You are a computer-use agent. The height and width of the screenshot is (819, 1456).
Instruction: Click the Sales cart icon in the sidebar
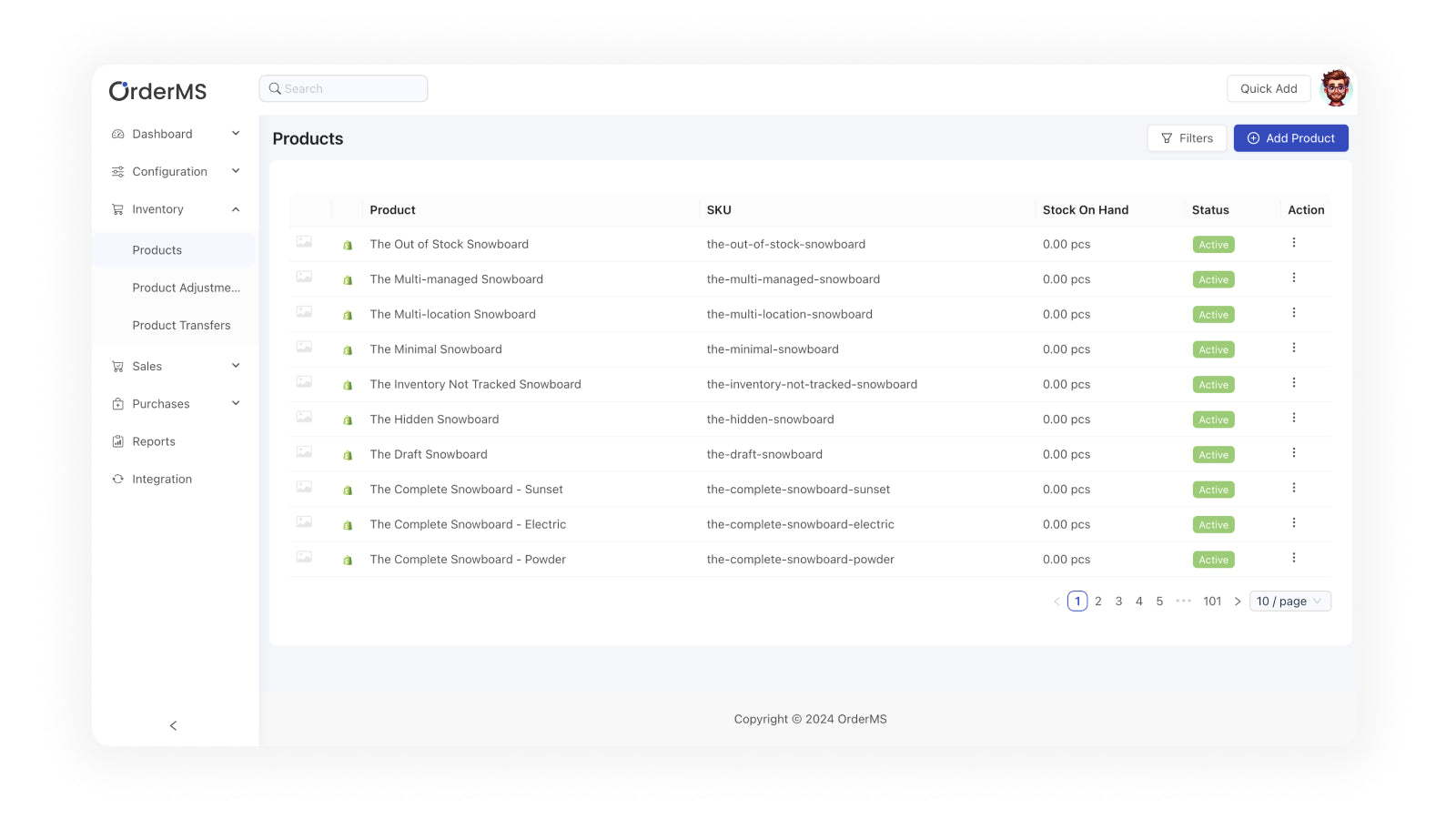click(117, 366)
